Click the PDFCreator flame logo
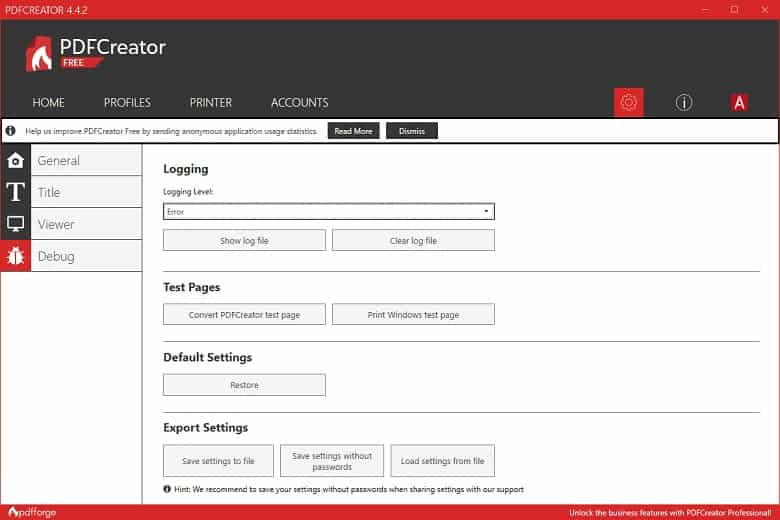The width and height of the screenshot is (780, 520). (x=39, y=54)
